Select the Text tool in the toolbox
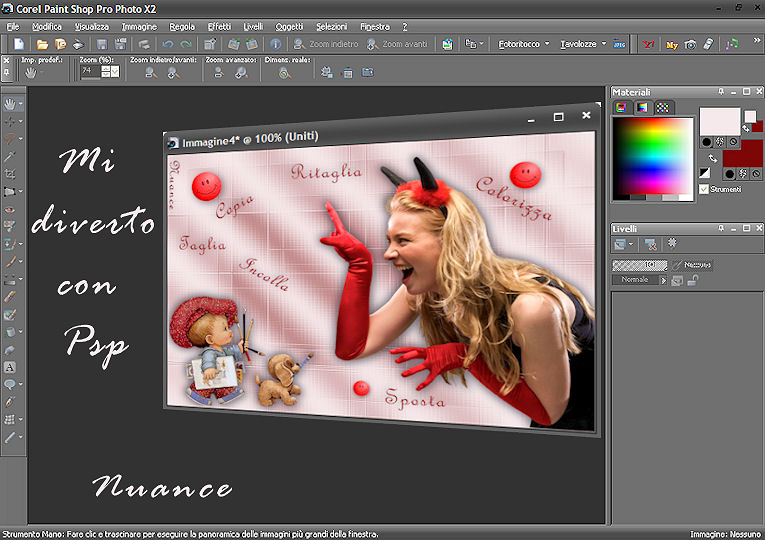 tap(11, 367)
